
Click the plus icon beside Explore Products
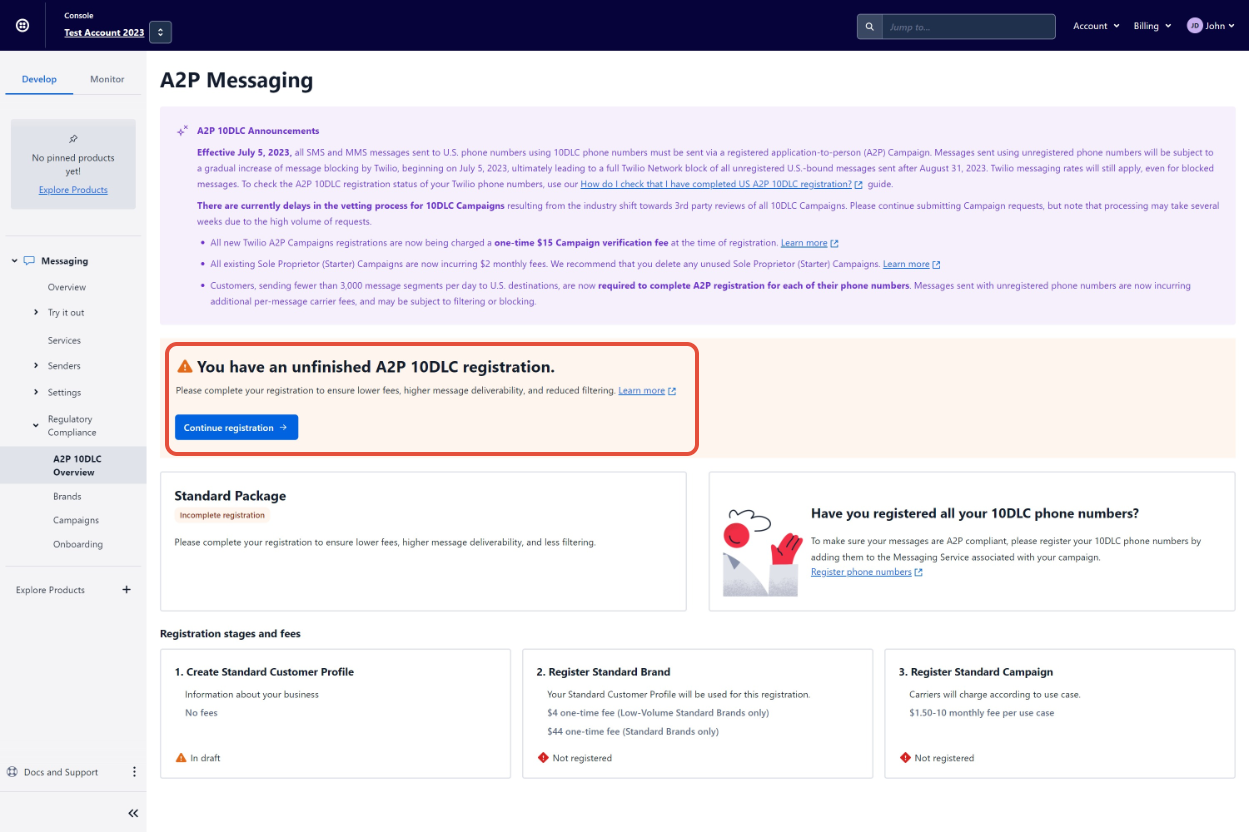[126, 590]
